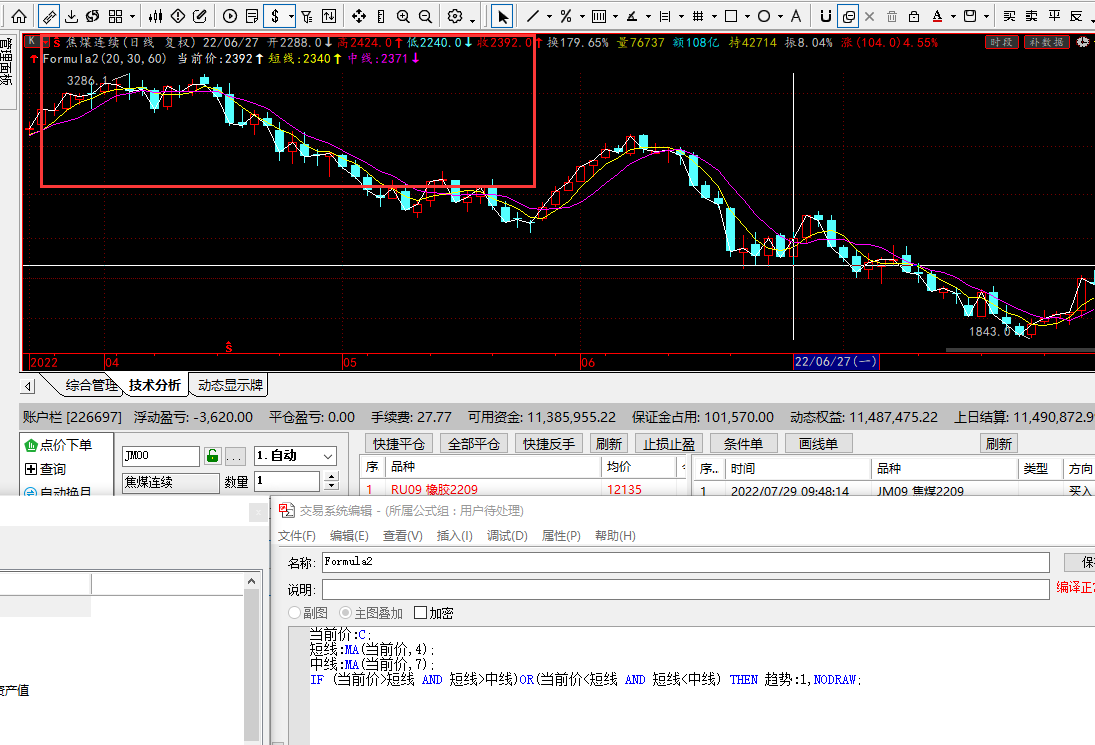Click the vertical ruler scale icon
Image resolution: width=1095 pixels, height=745 pixels.
click(x=381, y=15)
